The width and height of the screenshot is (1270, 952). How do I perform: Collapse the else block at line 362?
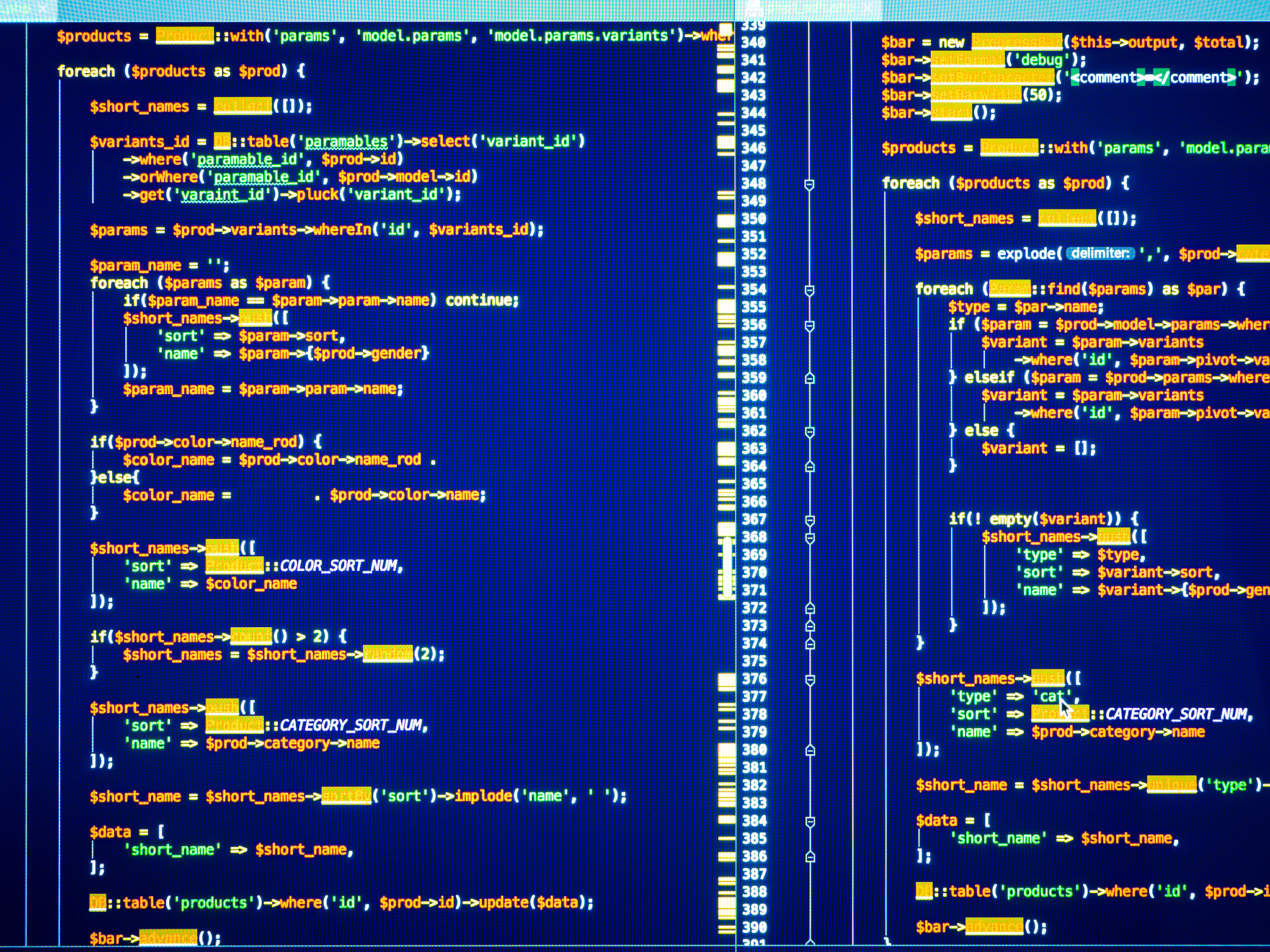[x=809, y=431]
